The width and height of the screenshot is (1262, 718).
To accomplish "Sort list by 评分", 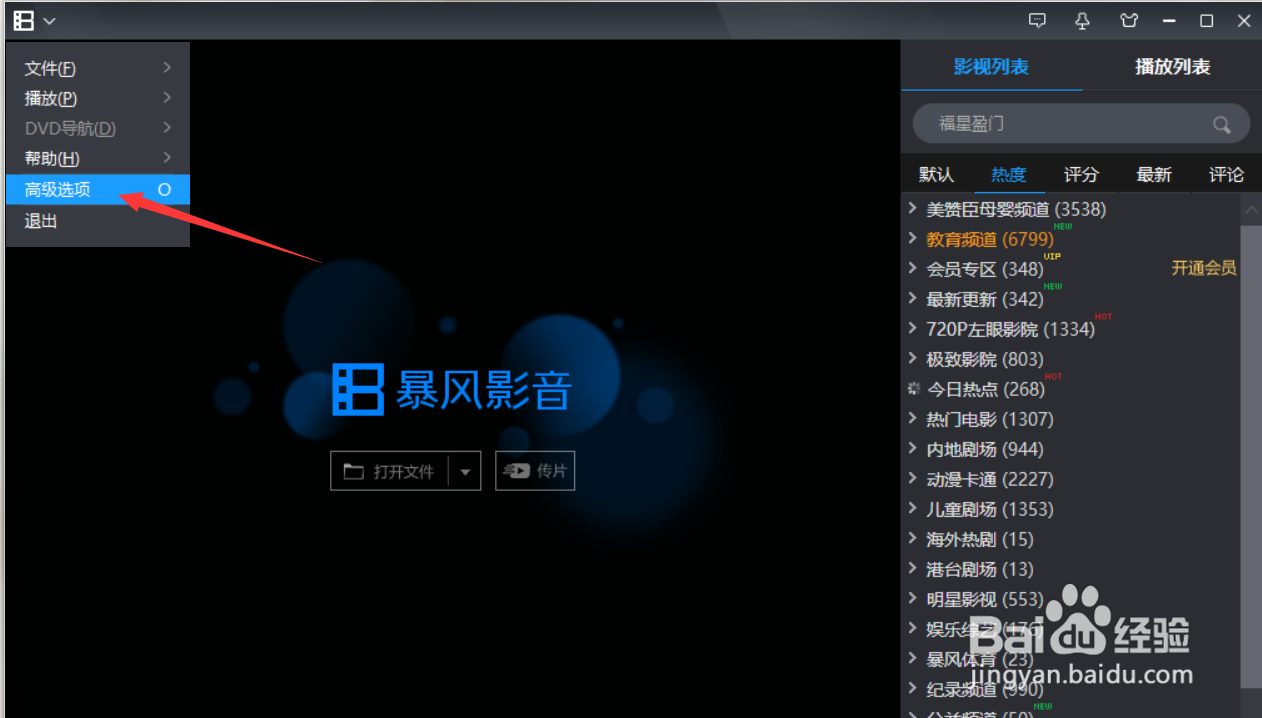I will 1081,174.
